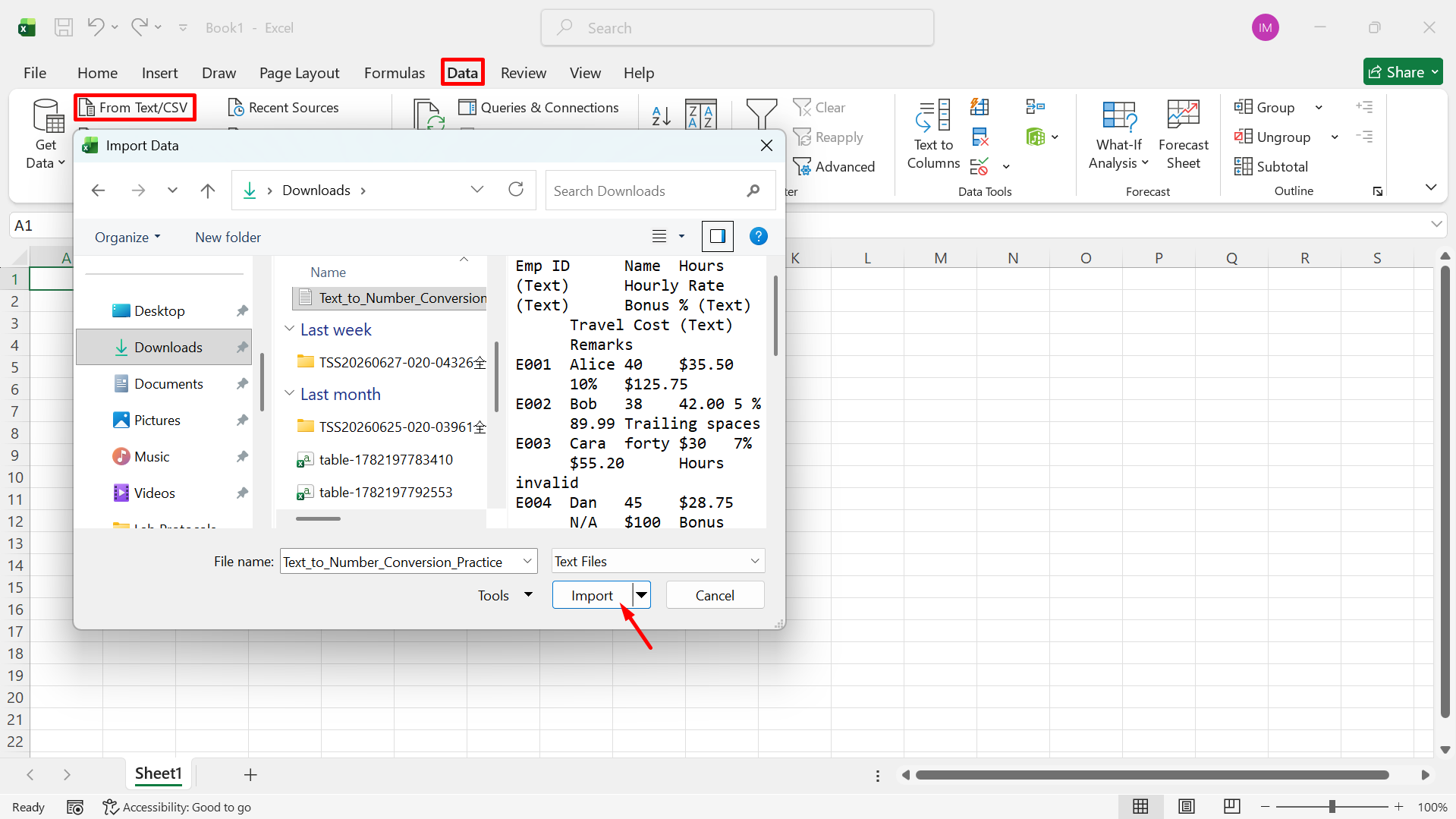Switch to Page Layout view in status bar
The width and height of the screenshot is (1456, 819).
(x=1187, y=806)
